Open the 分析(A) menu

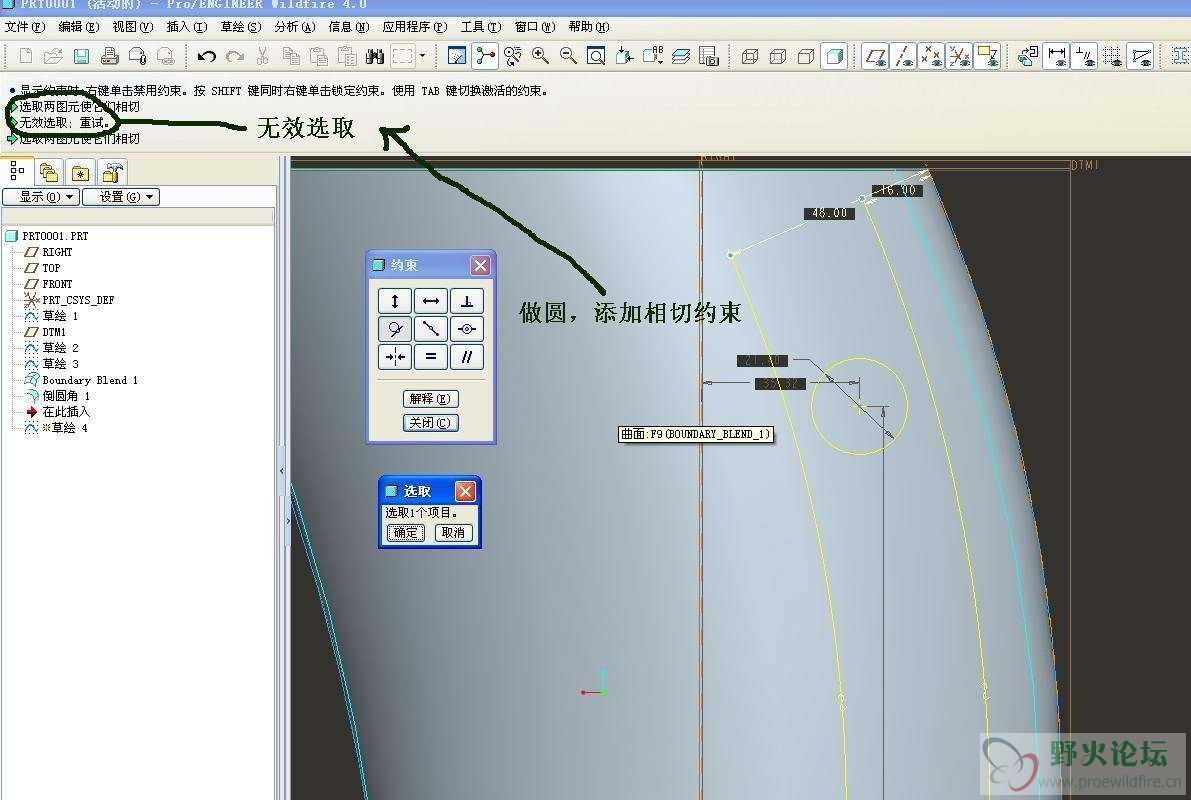click(295, 27)
